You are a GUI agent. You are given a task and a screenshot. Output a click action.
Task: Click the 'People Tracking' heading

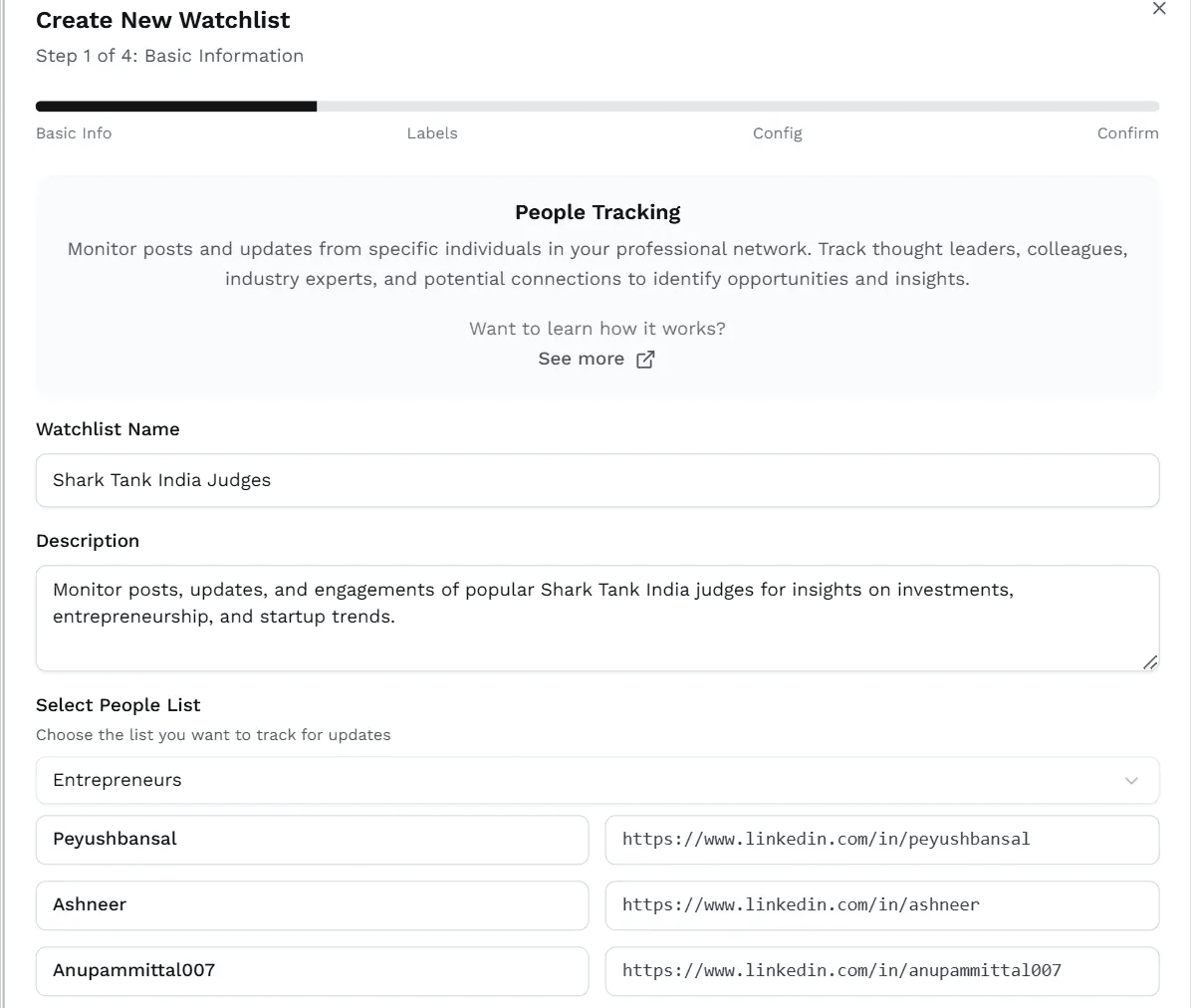(x=597, y=212)
